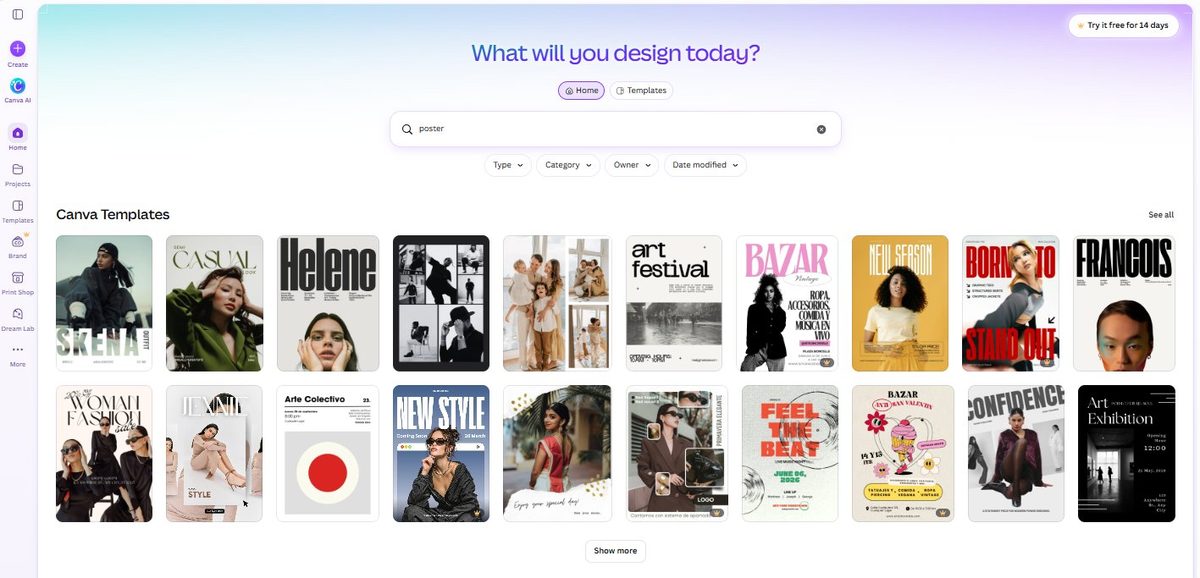
Task: Open the JENNIE style poster template
Action: click(x=214, y=453)
